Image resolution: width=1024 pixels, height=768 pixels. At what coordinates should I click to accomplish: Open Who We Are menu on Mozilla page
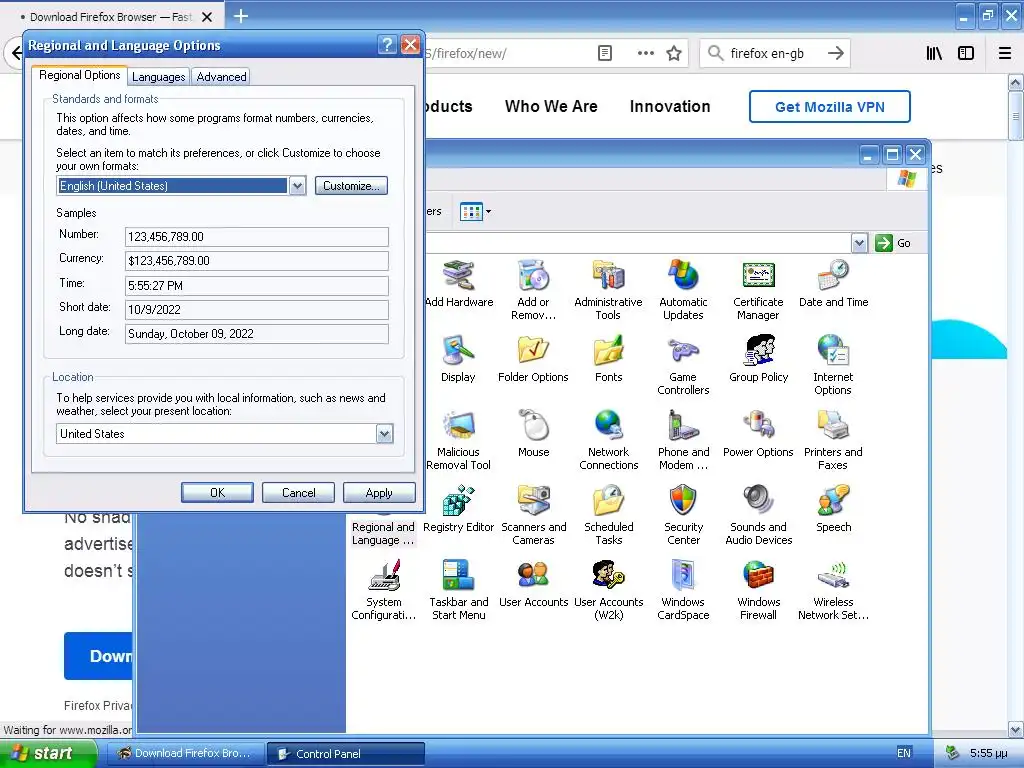point(551,106)
